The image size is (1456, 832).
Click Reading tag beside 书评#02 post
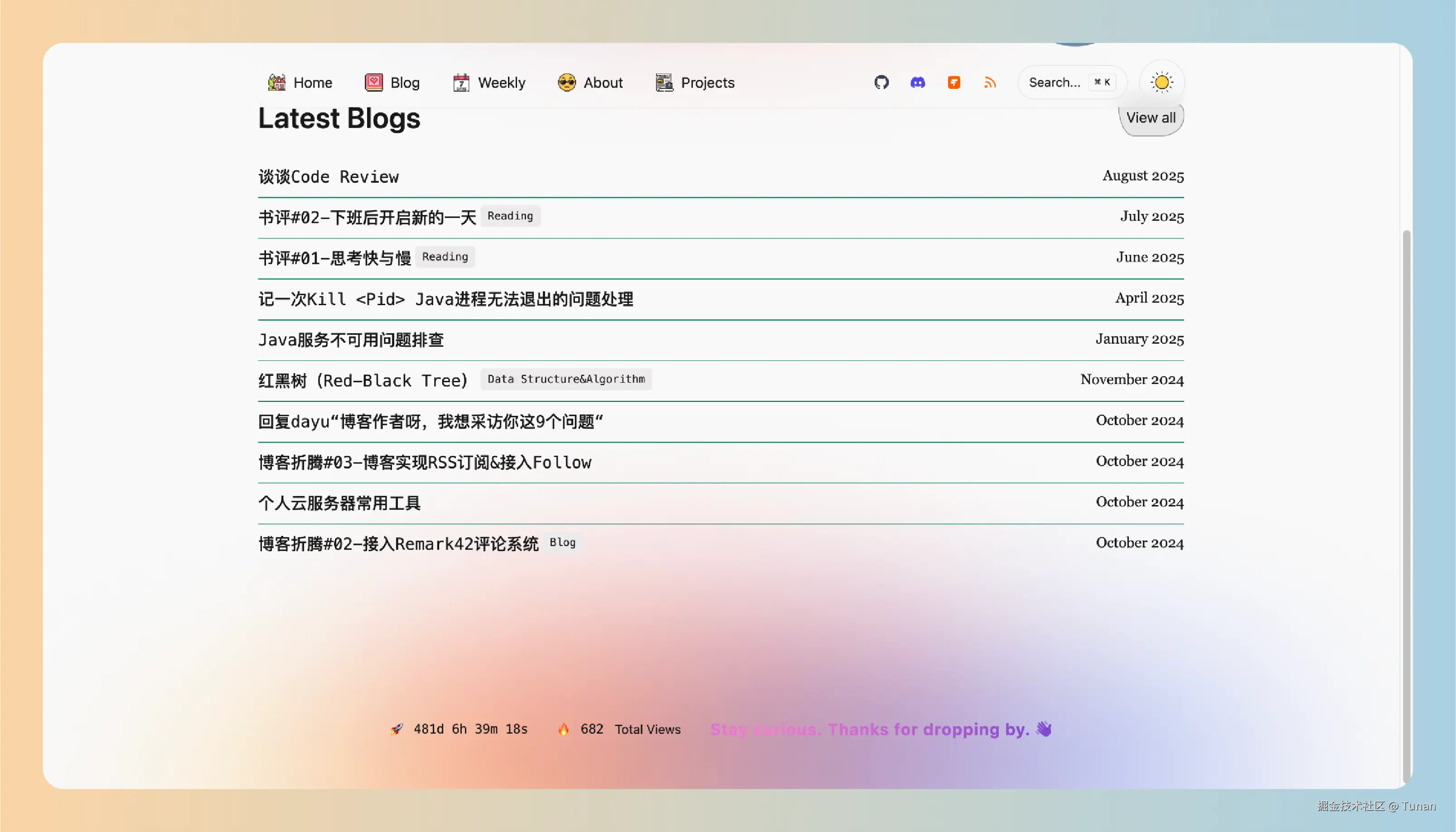[x=510, y=216]
